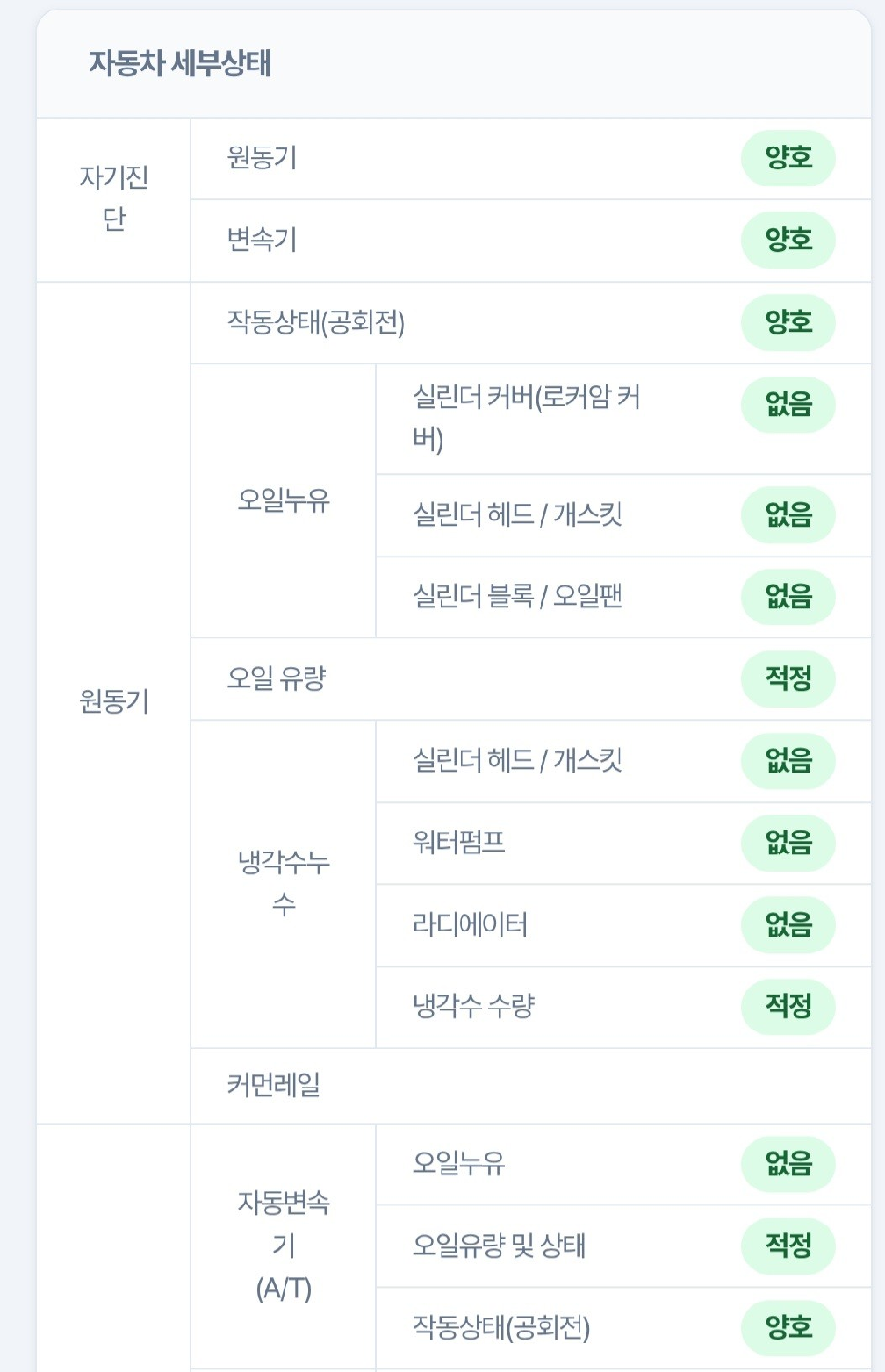Screen dimensions: 885x1372
Task: Select the 적정 badge for 냉각수 수량
Action: (788, 1007)
